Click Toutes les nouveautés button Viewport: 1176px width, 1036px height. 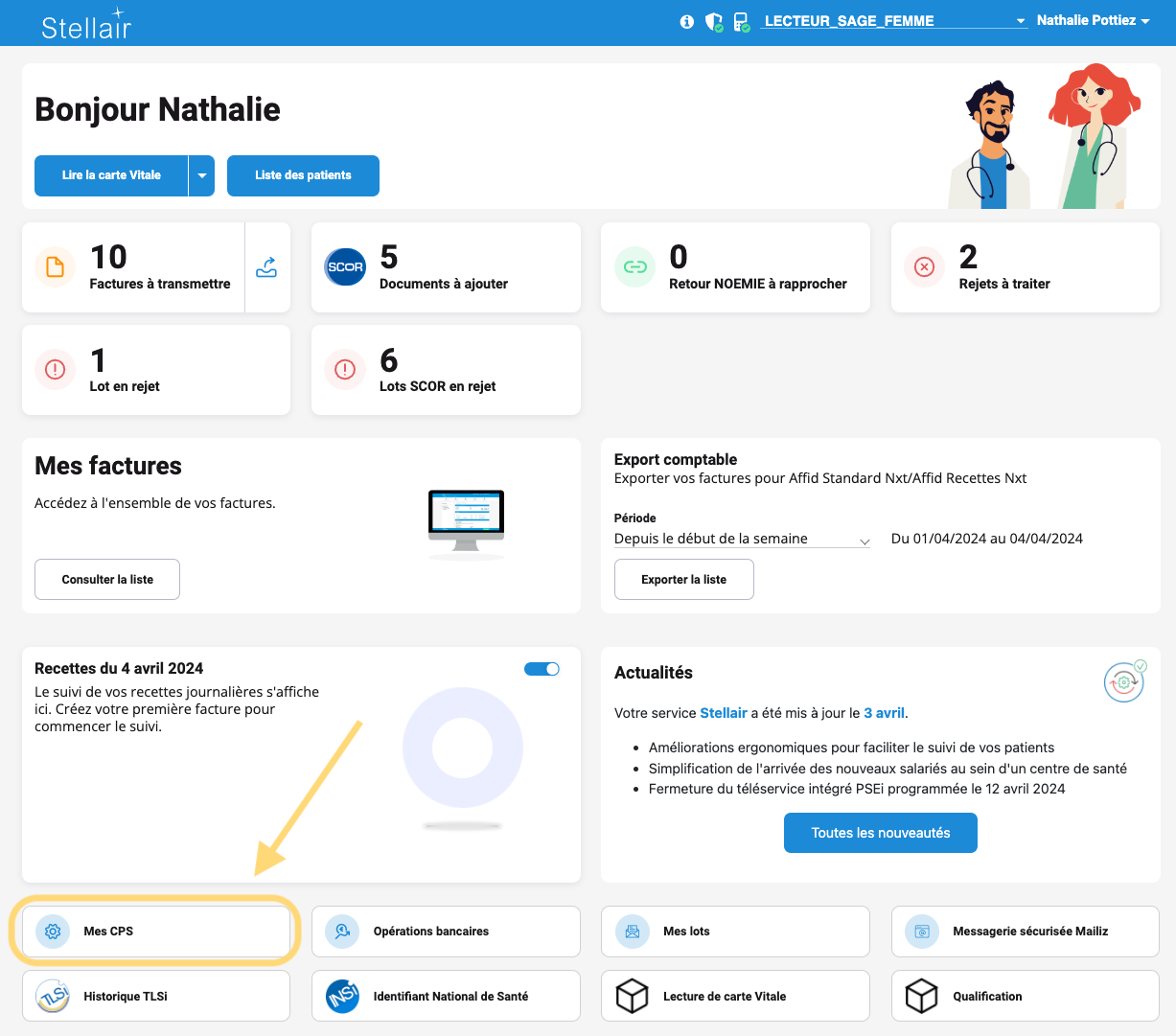coord(880,833)
